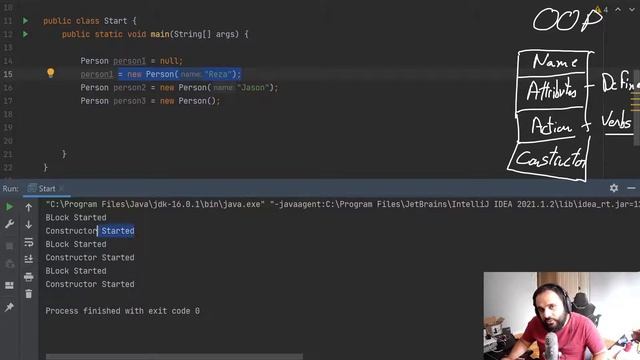Click 'main(String[] args)' method signature
The image size is (640, 360).
194,34
